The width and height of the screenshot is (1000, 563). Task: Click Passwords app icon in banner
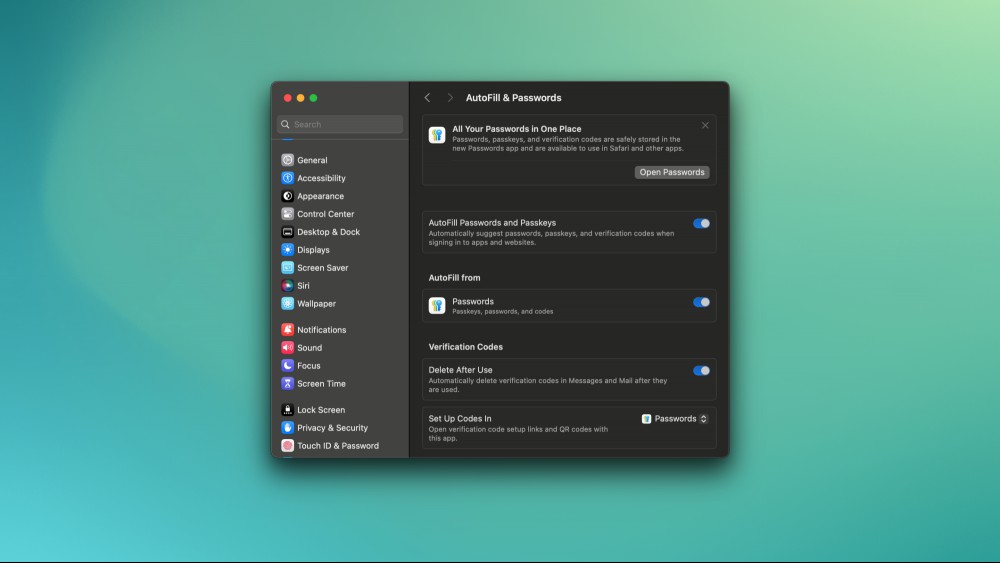point(437,135)
